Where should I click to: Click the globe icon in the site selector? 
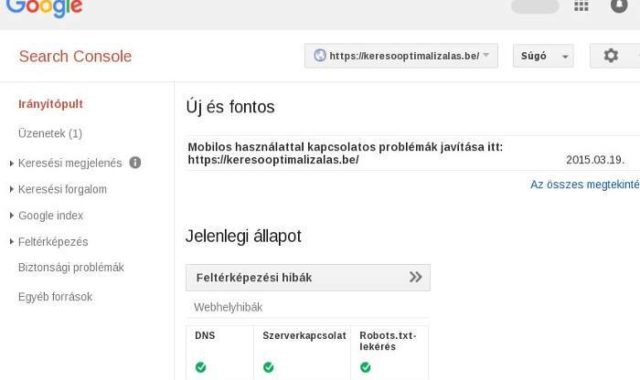point(320,55)
